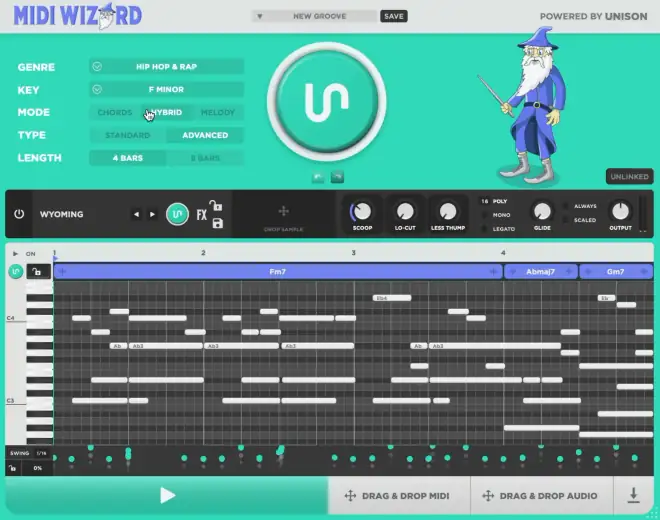Adjust the Less Thump knob
Viewport: 660px width, 520px height.
click(x=448, y=211)
